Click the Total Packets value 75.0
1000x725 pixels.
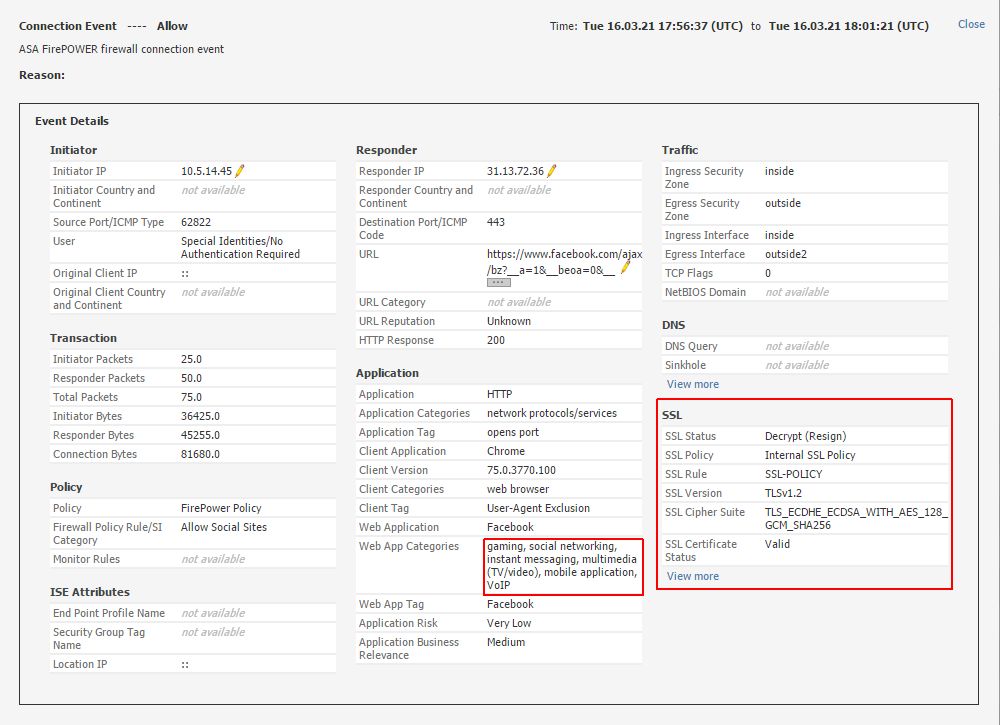click(x=191, y=397)
